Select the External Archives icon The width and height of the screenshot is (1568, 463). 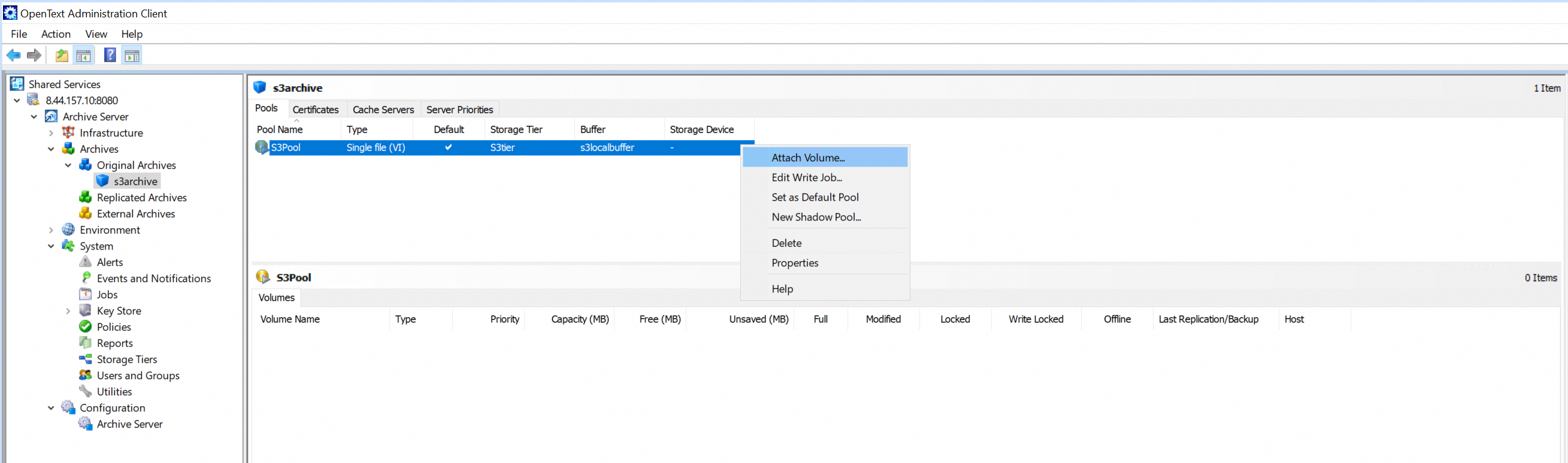click(x=85, y=214)
